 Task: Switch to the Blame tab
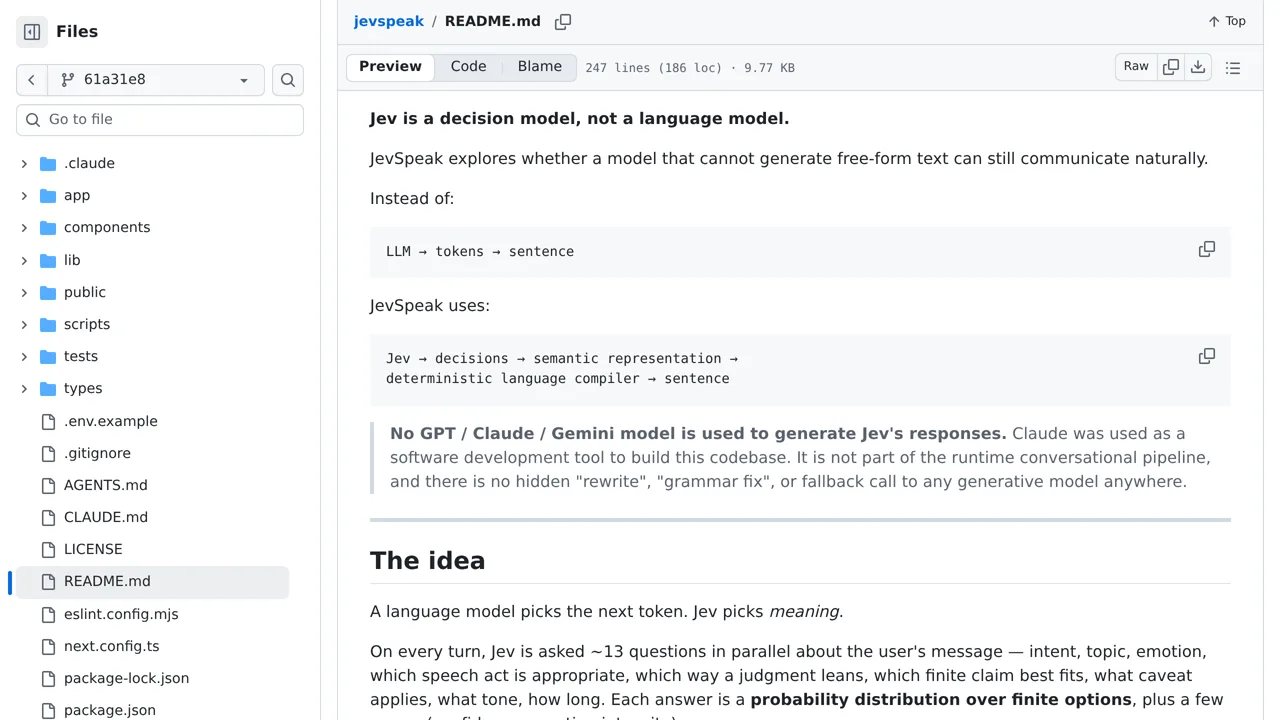coord(539,67)
